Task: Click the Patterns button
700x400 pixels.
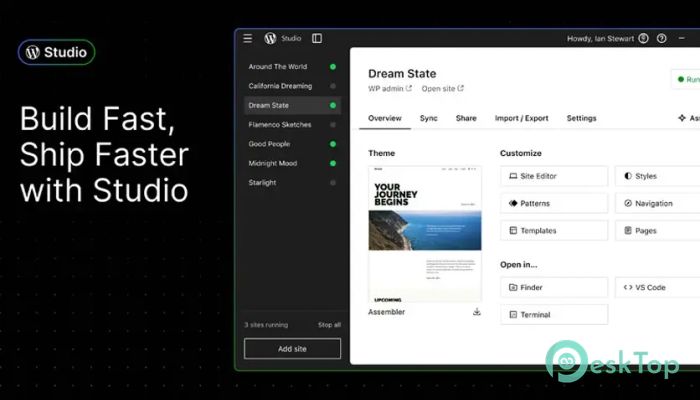Action: tap(554, 204)
